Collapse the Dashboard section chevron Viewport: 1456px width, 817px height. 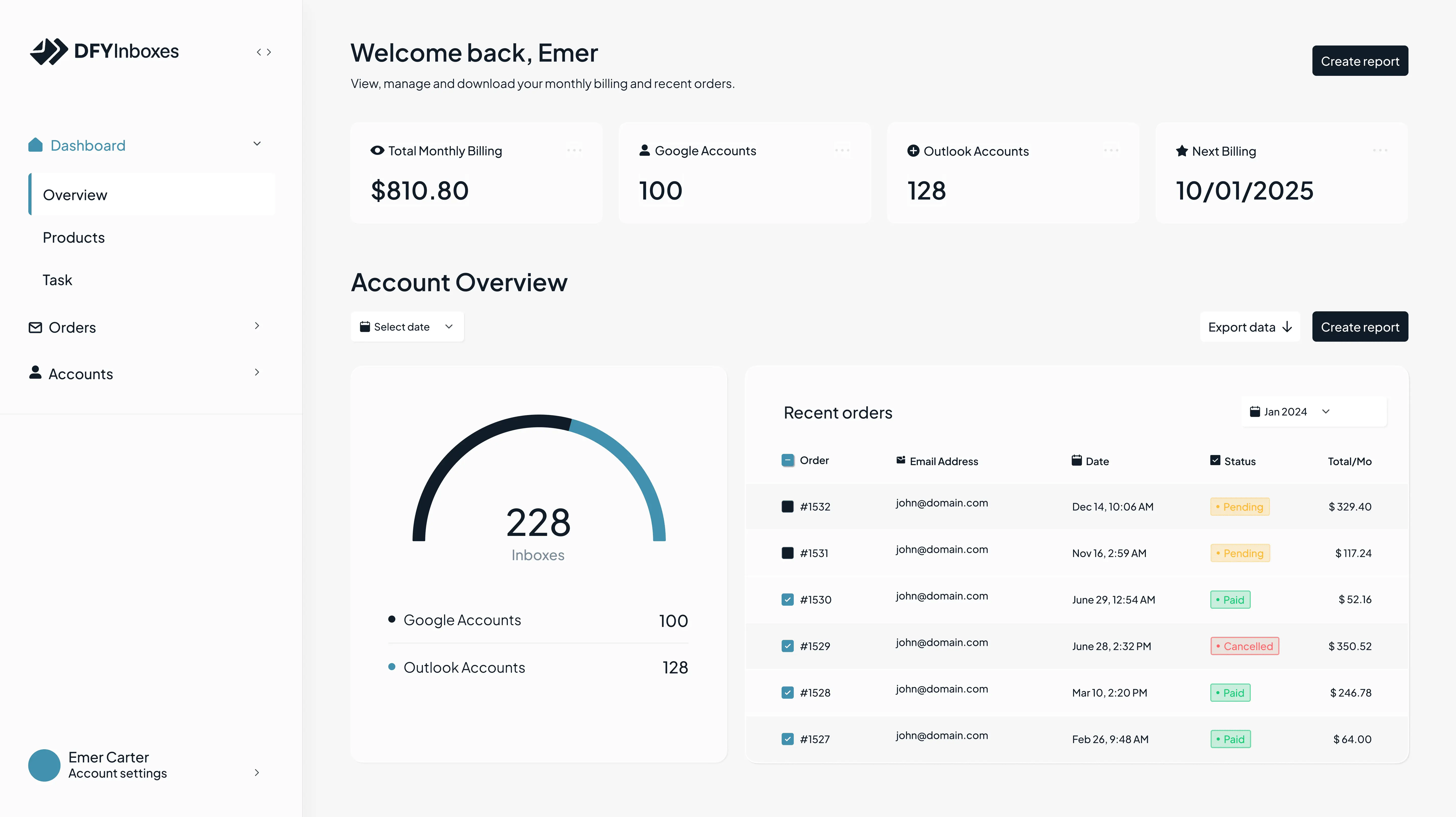(257, 144)
